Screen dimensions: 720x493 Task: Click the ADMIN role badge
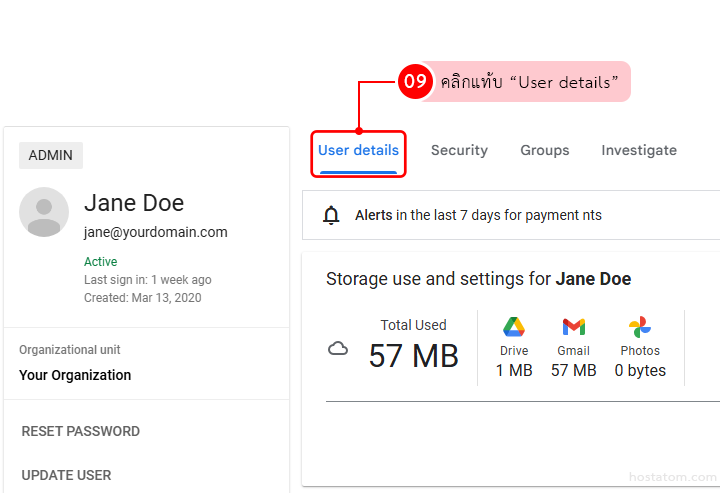pyautogui.click(x=50, y=155)
